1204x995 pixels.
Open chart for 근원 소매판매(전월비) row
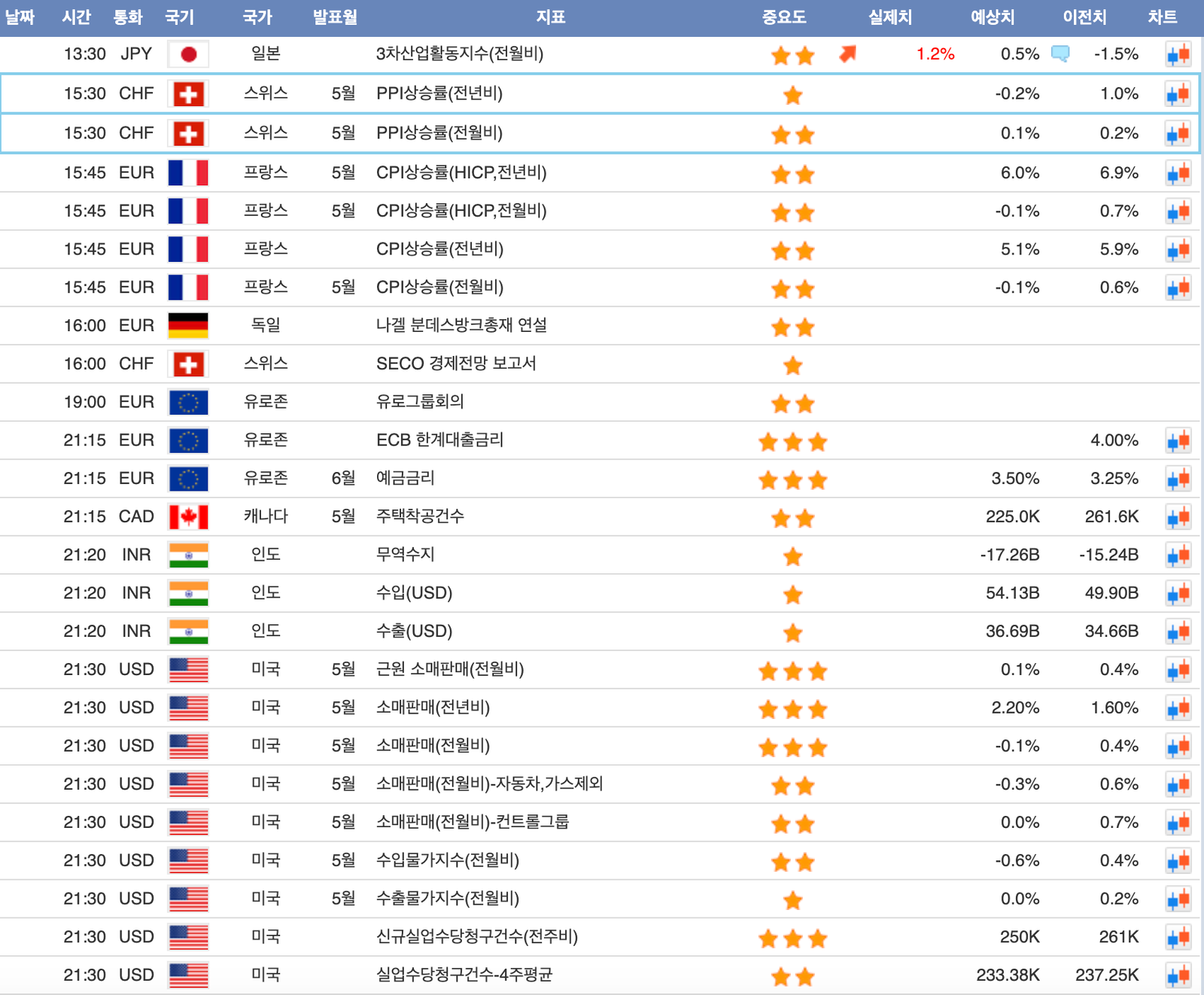[x=1178, y=670]
